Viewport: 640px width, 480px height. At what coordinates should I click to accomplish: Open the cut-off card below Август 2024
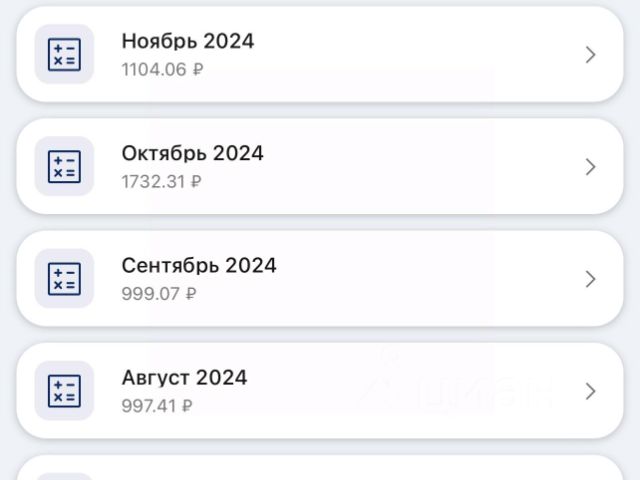[x=320, y=468]
